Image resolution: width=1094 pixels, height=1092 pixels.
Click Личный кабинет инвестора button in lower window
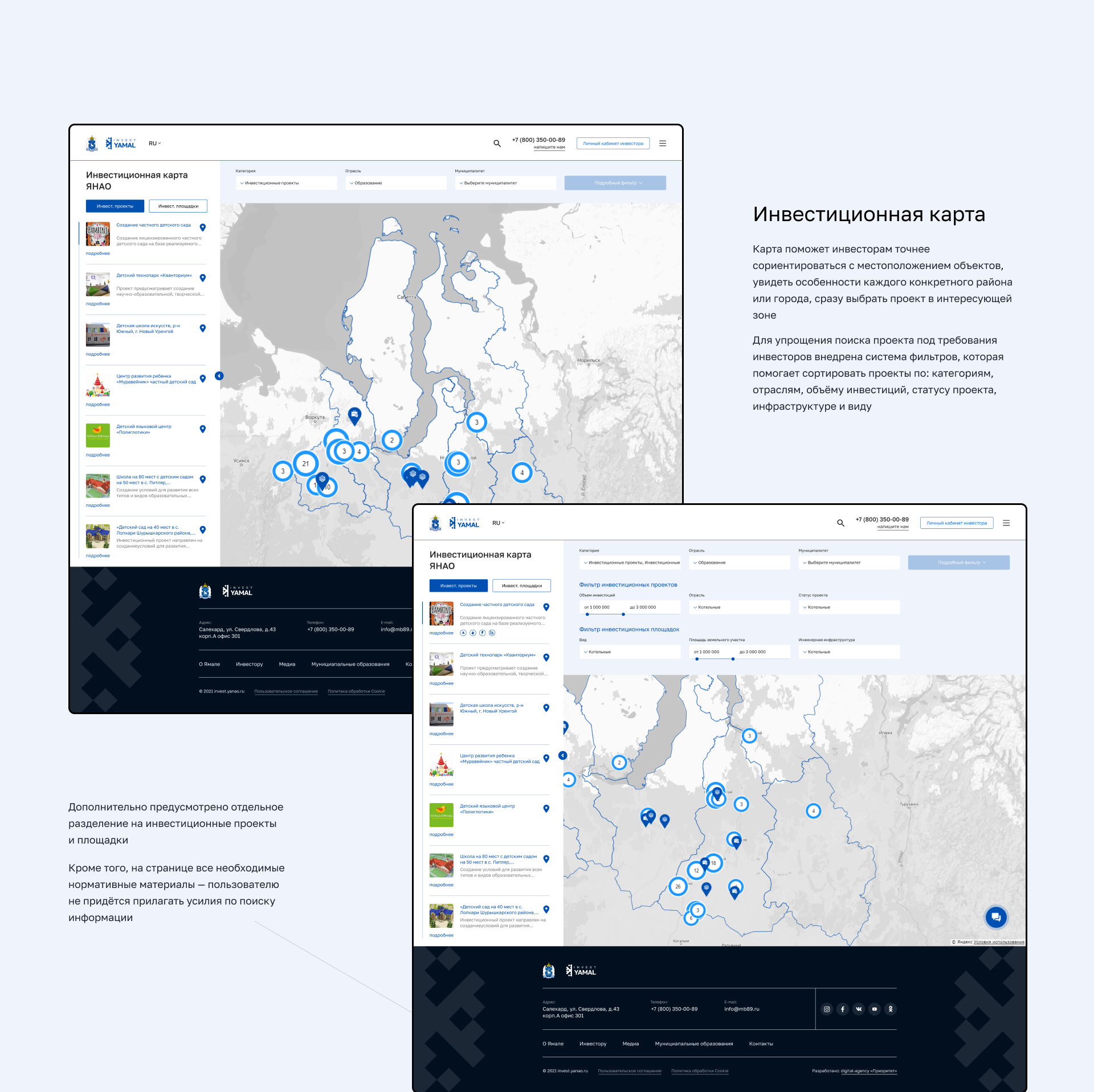[956, 523]
